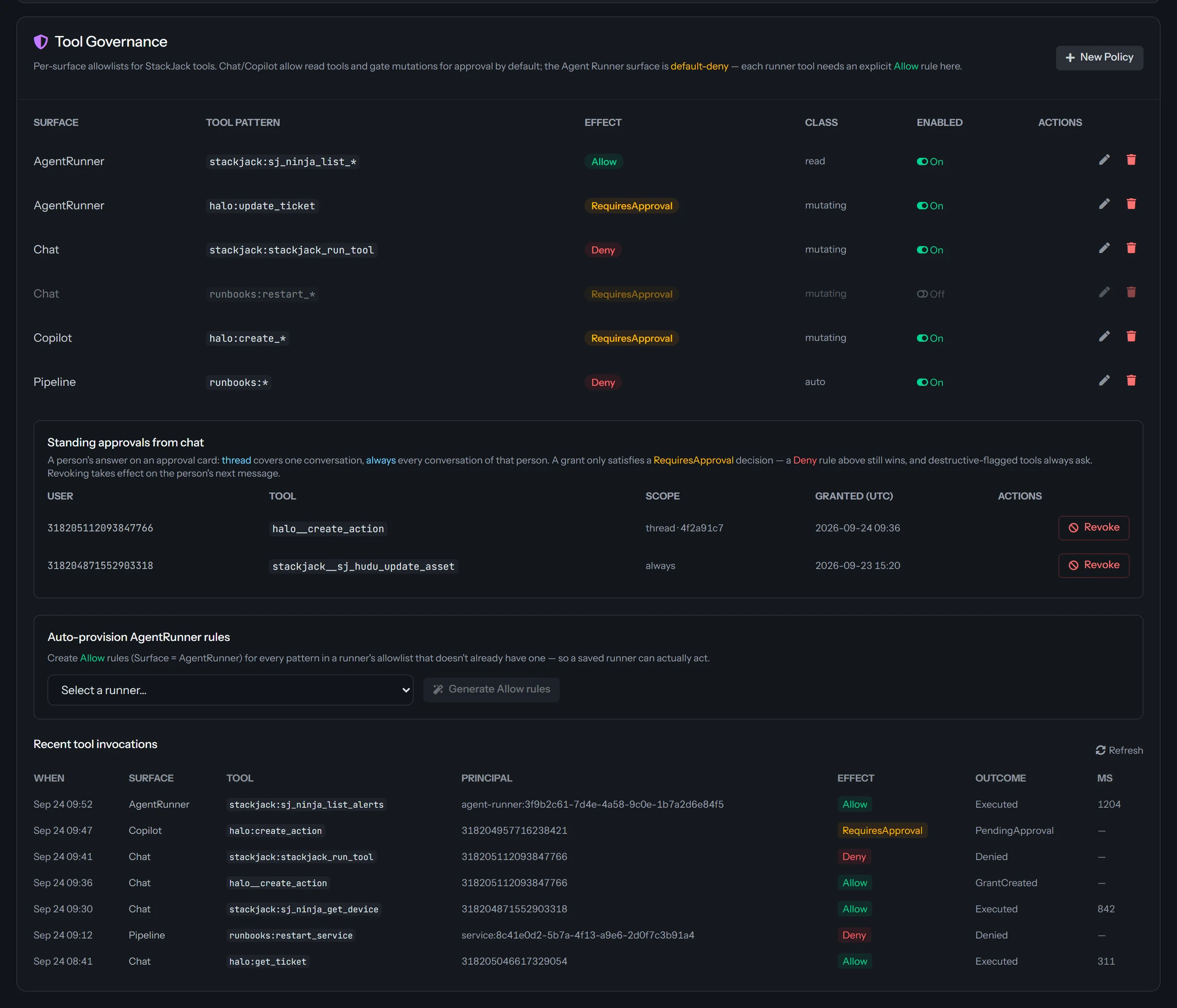Revoke the stackjack__sj_hudu_update_asset approval

(x=1094, y=566)
